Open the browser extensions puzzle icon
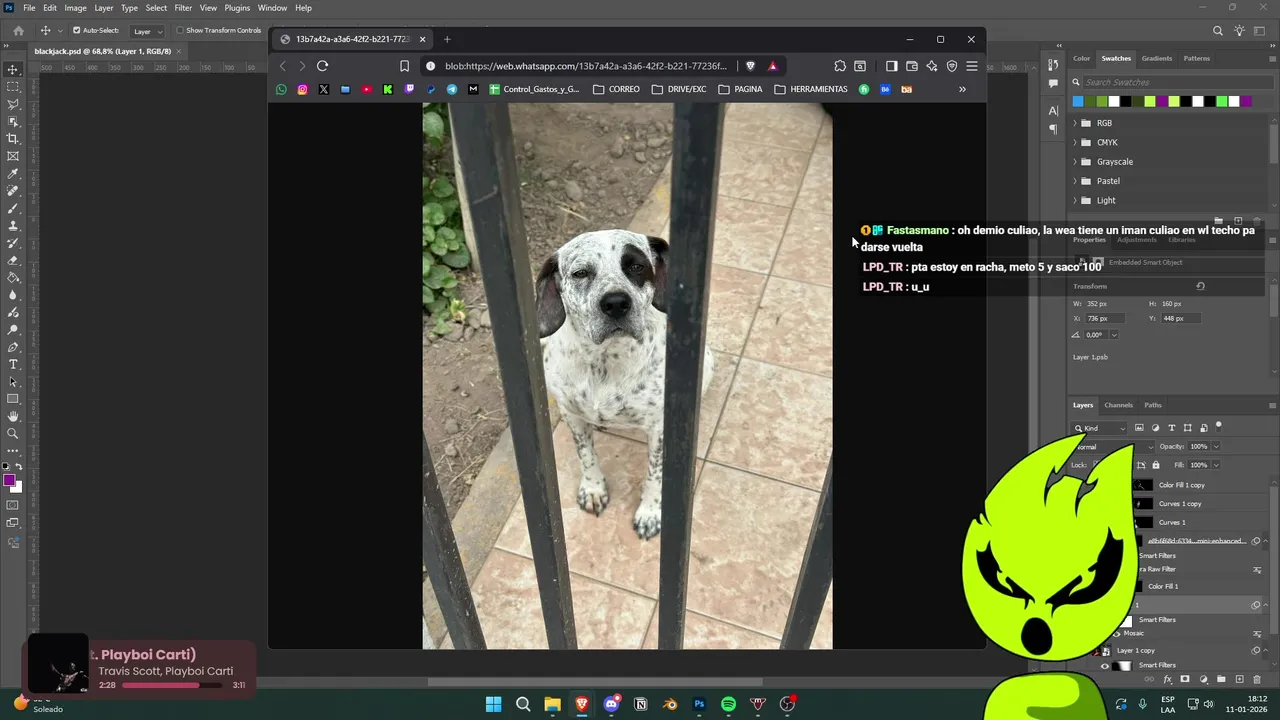 pos(840,66)
